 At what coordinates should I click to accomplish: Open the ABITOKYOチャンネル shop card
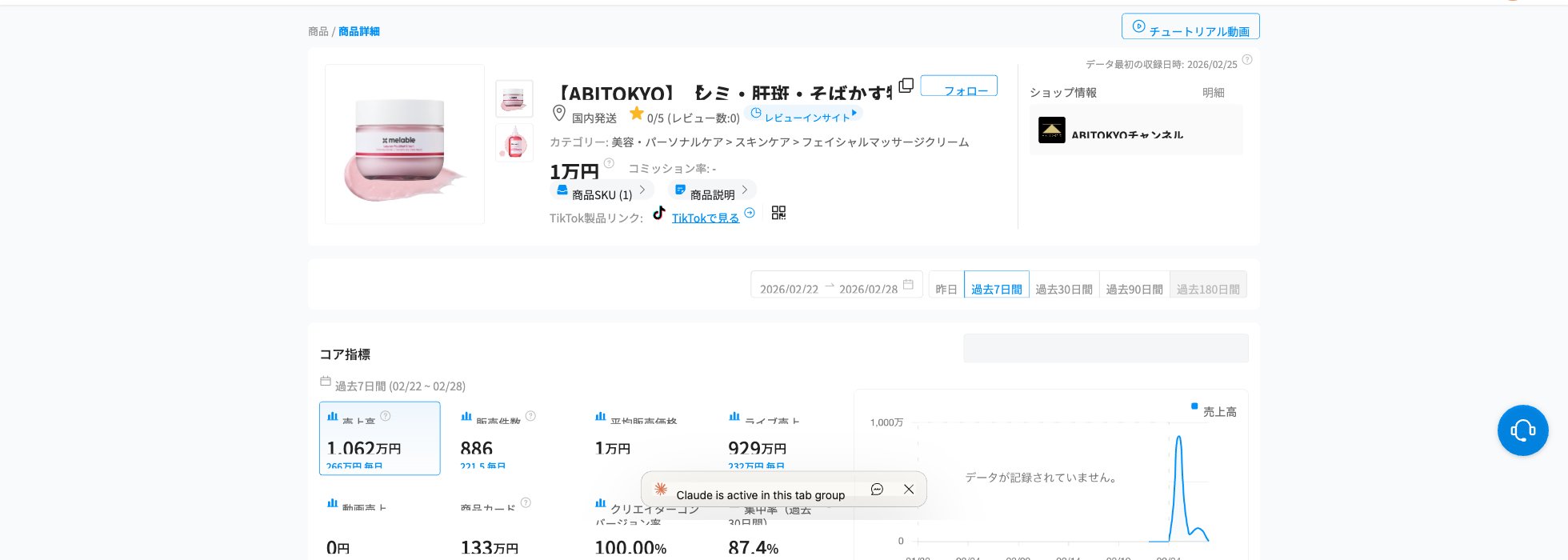1136,130
